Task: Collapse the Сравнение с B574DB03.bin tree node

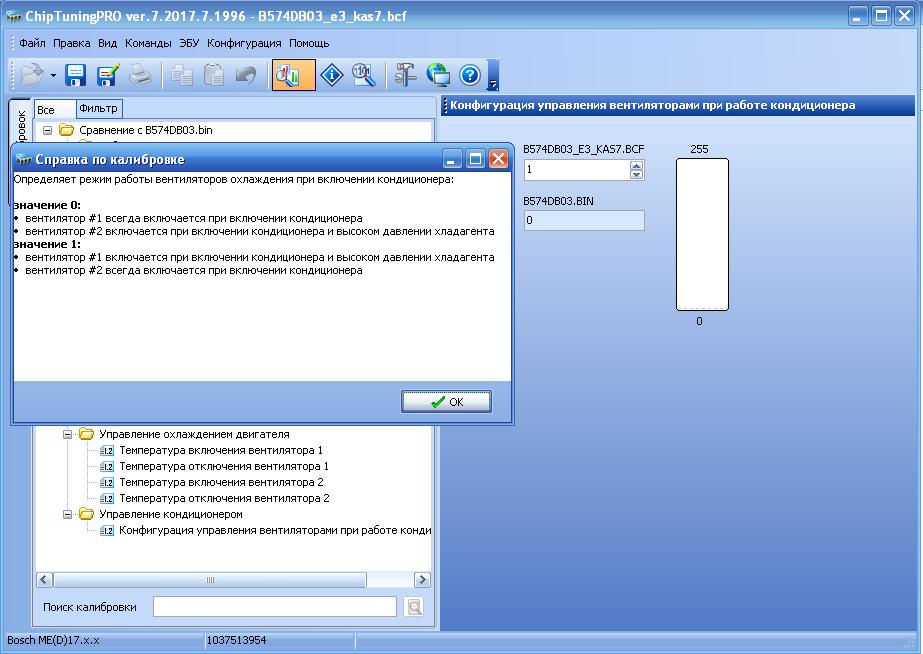Action: pyautogui.click(x=48, y=130)
